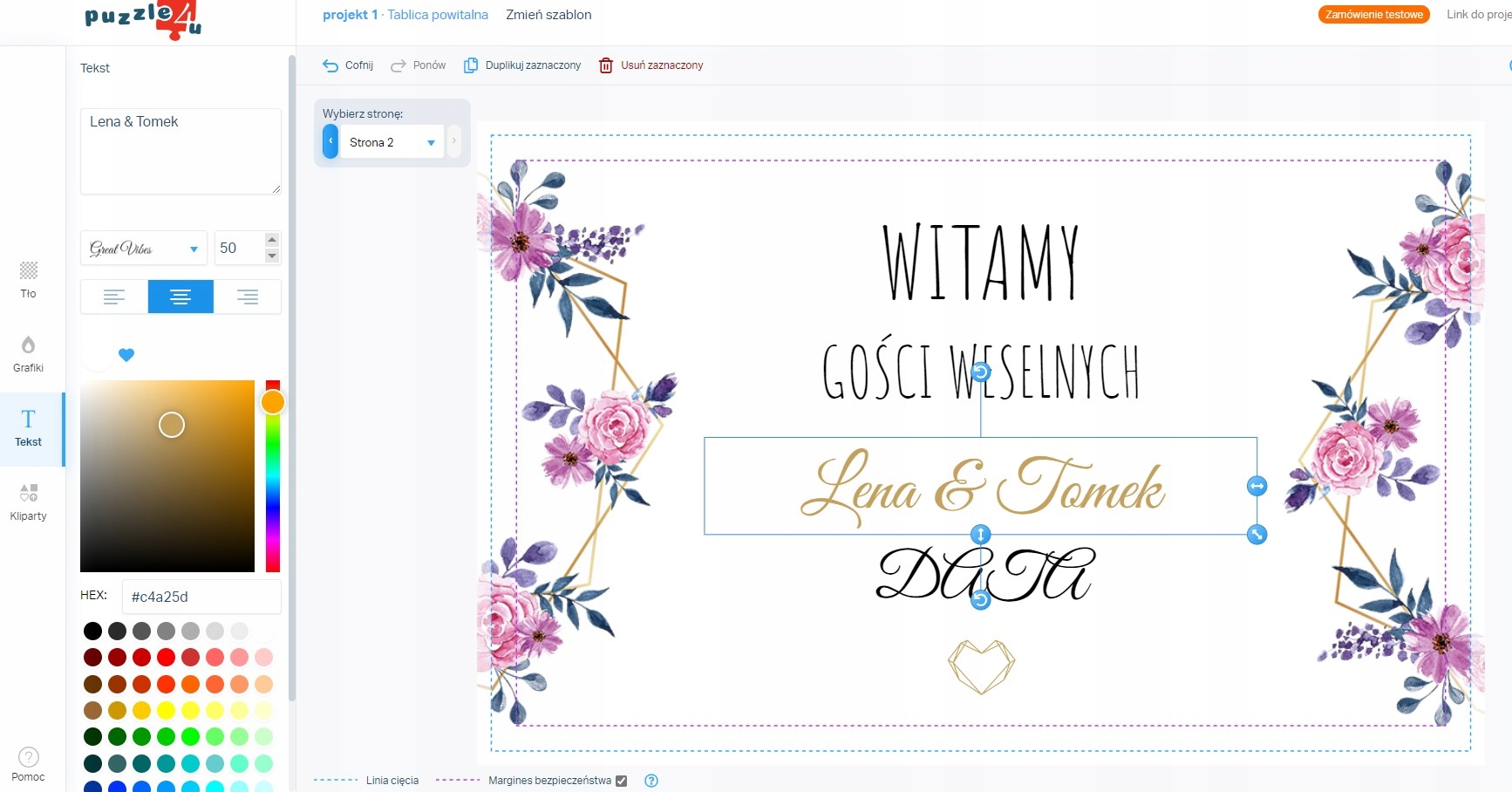This screenshot has height=792, width=1512.
Task: Open the safety margin help question icon
Action: pyautogui.click(x=651, y=781)
